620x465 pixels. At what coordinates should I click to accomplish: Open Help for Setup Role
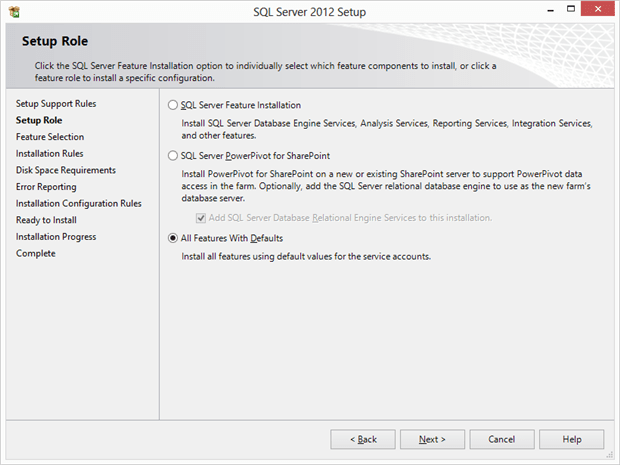point(571,439)
